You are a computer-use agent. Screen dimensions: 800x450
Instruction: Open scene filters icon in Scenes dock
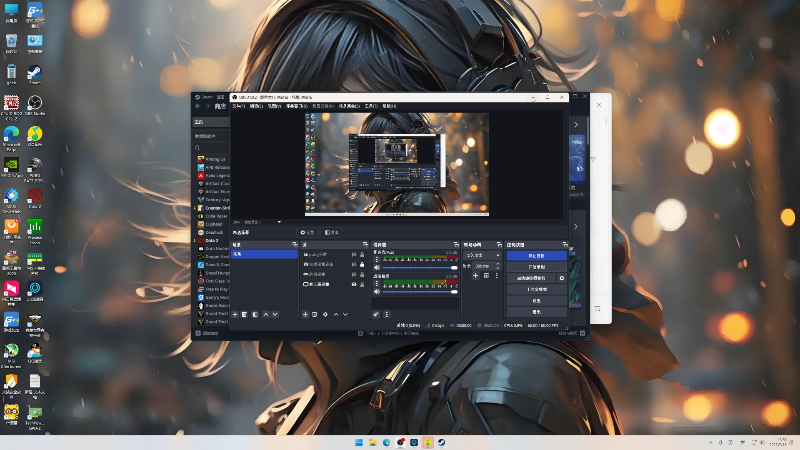pos(255,315)
